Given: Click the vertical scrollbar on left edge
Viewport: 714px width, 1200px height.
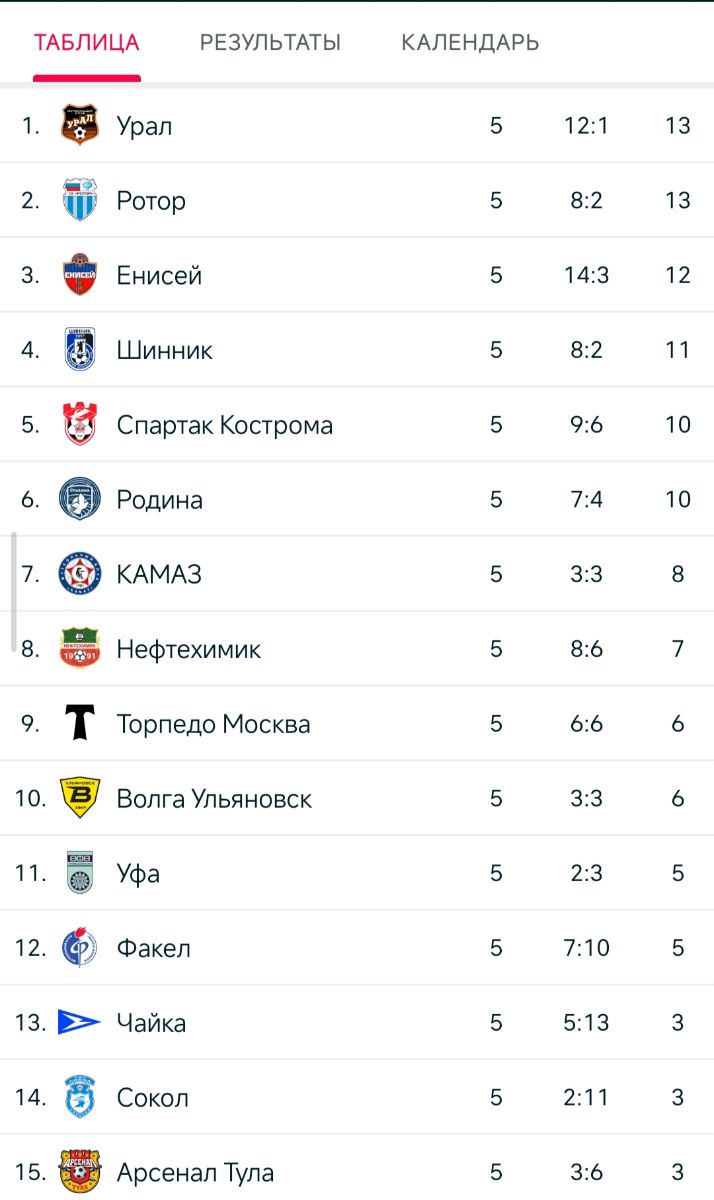Looking at the screenshot, I should [x=14, y=592].
